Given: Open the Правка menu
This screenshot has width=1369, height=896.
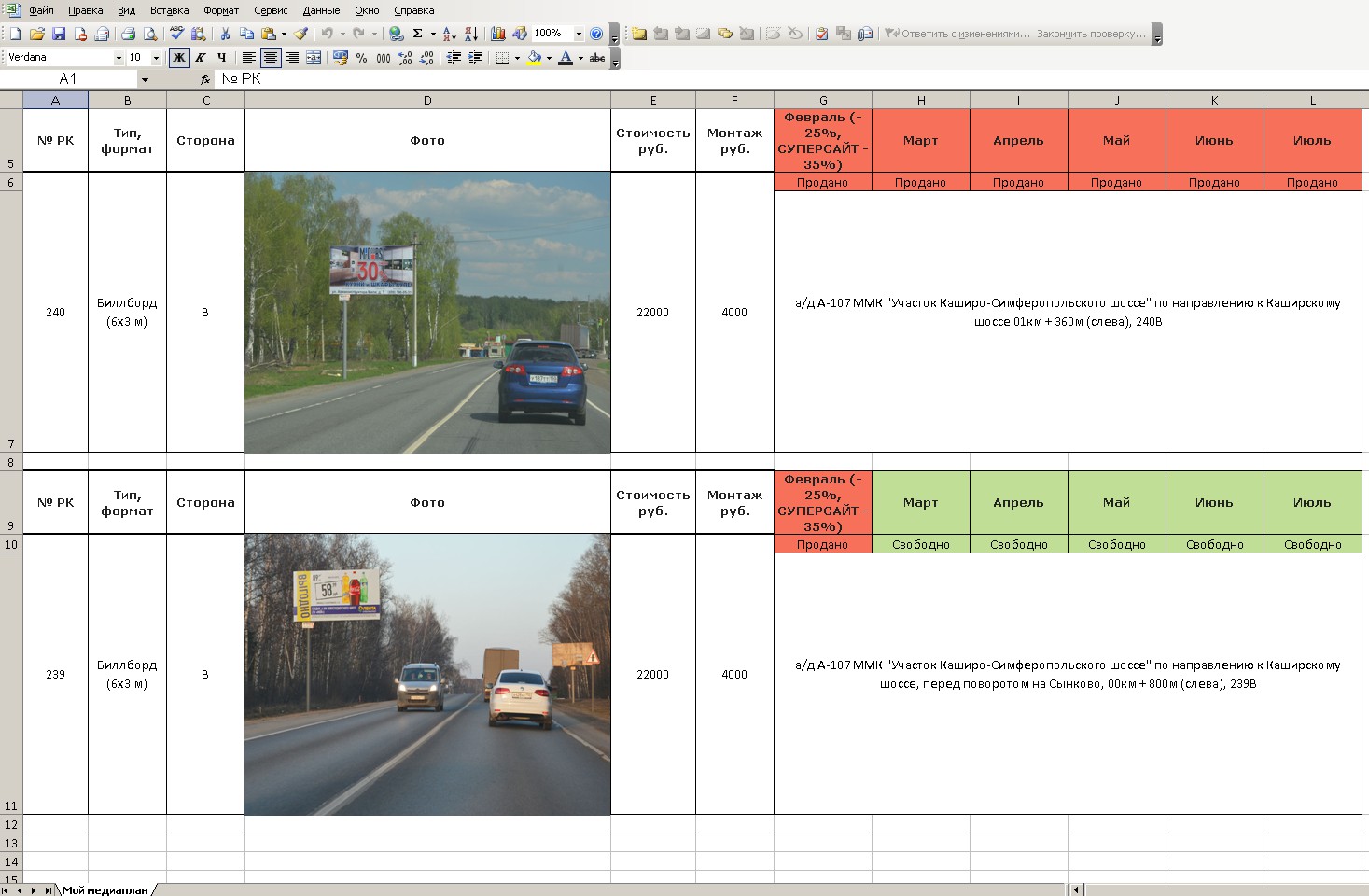Looking at the screenshot, I should (x=86, y=10).
